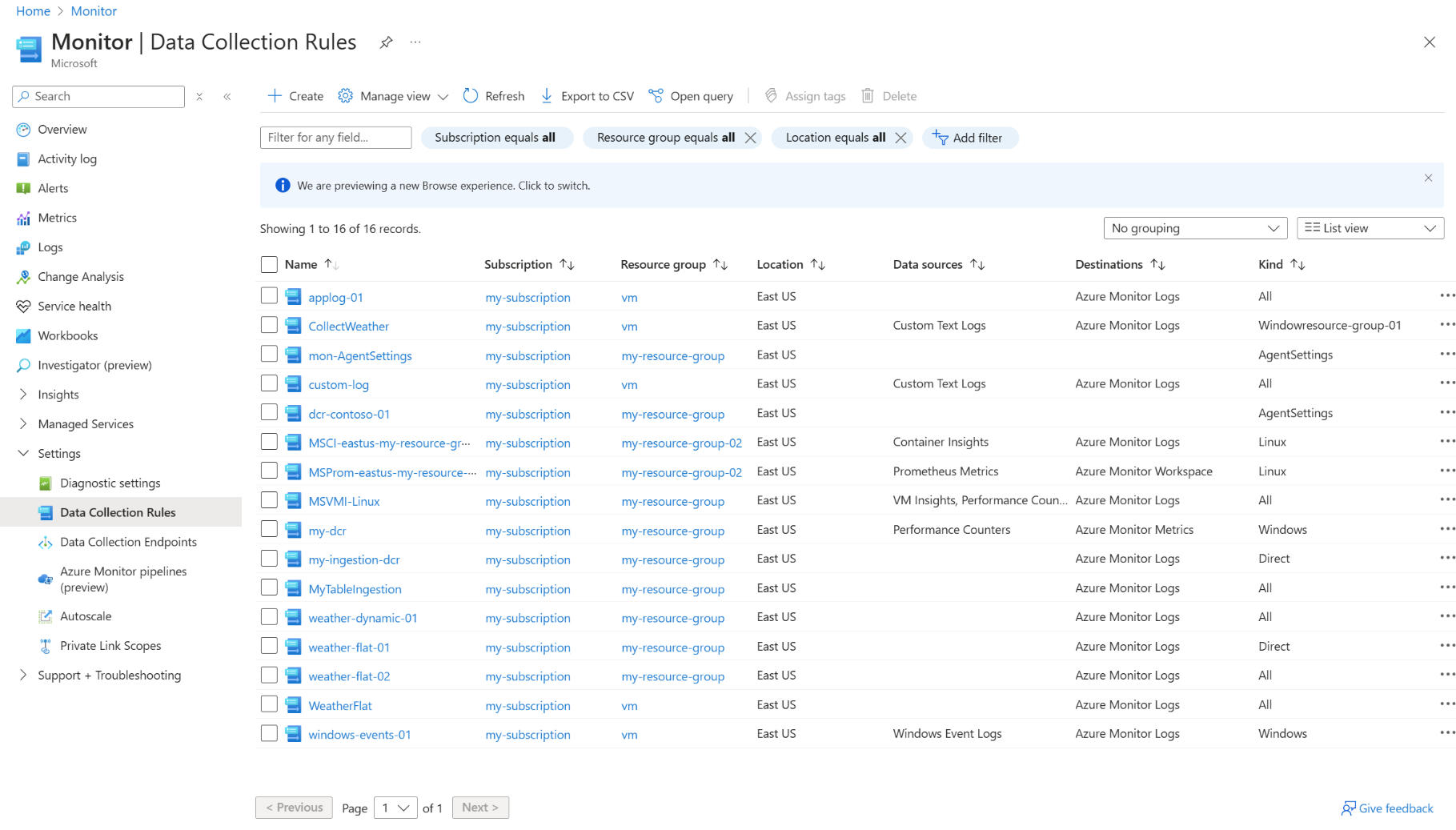
Task: Expand the List view dropdown
Action: (1370, 228)
